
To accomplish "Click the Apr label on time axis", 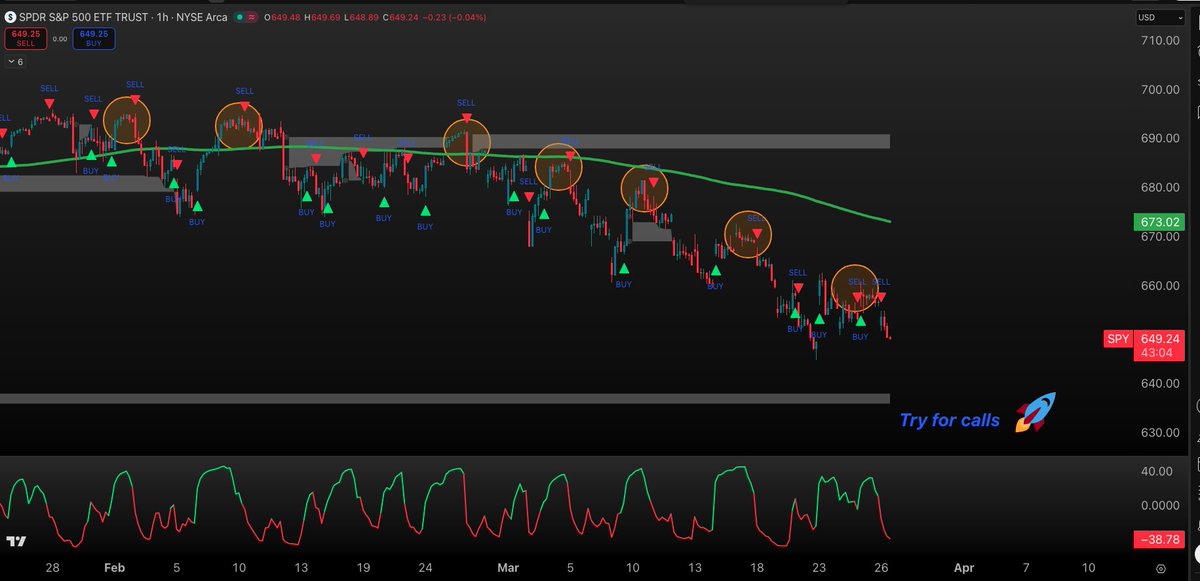I will click(964, 567).
